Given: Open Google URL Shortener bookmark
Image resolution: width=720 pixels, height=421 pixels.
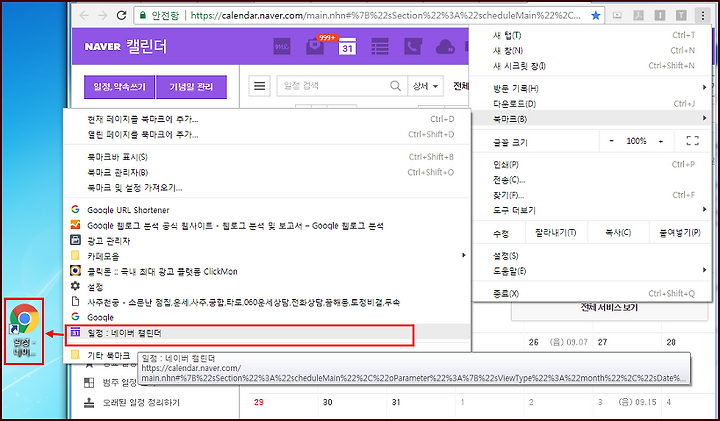Looking at the screenshot, I should pyautogui.click(x=267, y=210).
